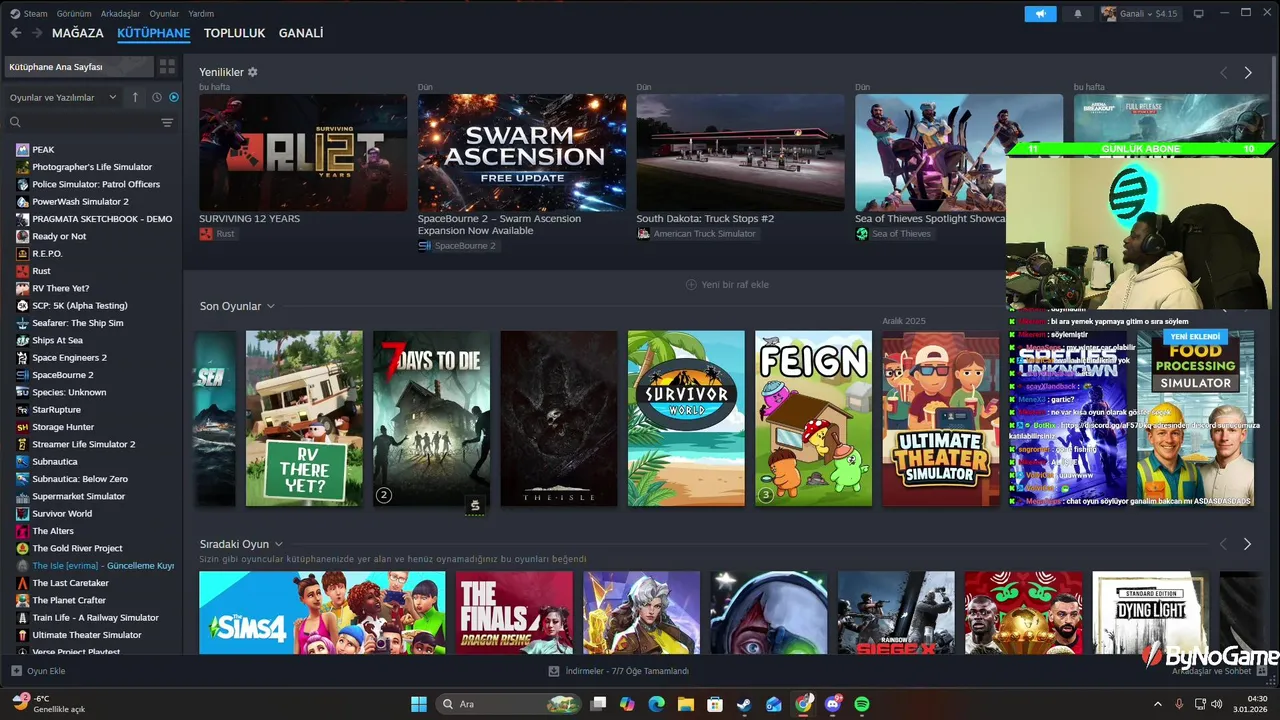The image size is (1280, 720).
Task: Expand the Oyunlar ve Yazılımlar dropdown
Action: point(63,97)
